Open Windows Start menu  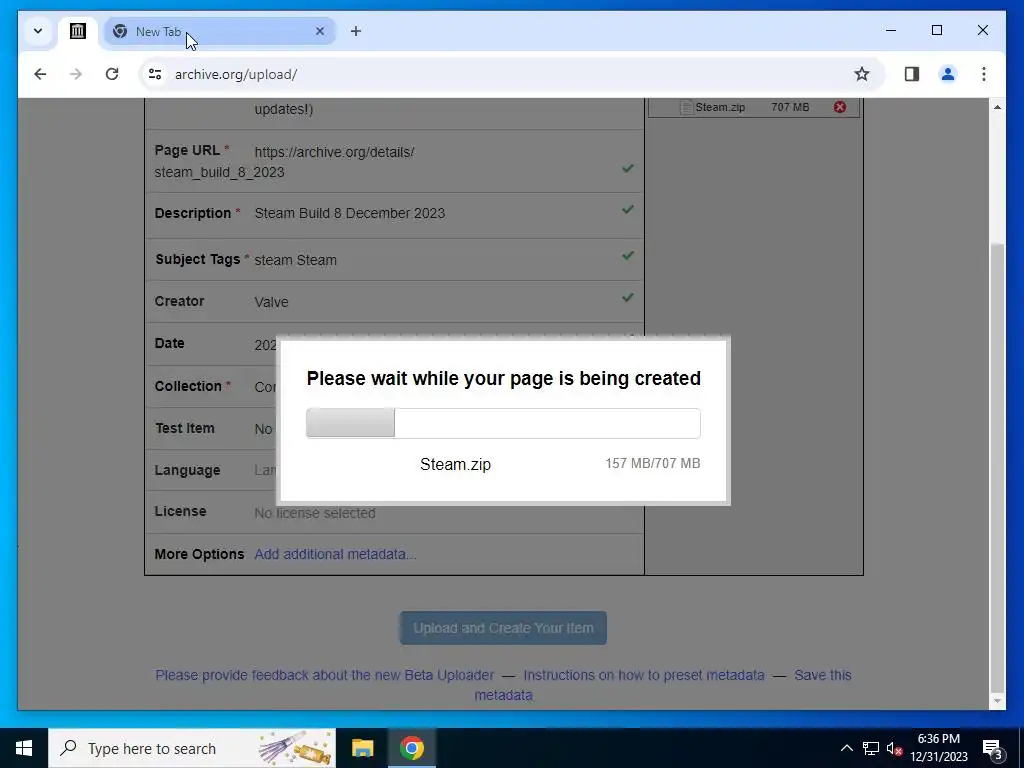(x=24, y=748)
